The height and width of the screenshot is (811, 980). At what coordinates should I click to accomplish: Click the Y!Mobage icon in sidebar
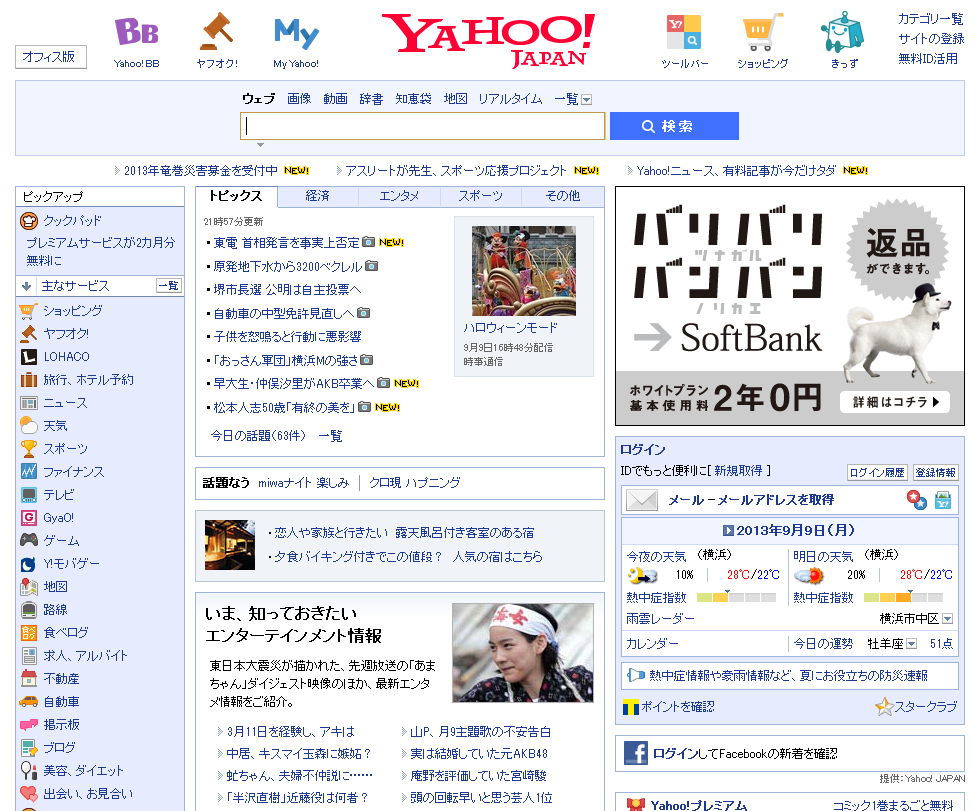coord(29,564)
